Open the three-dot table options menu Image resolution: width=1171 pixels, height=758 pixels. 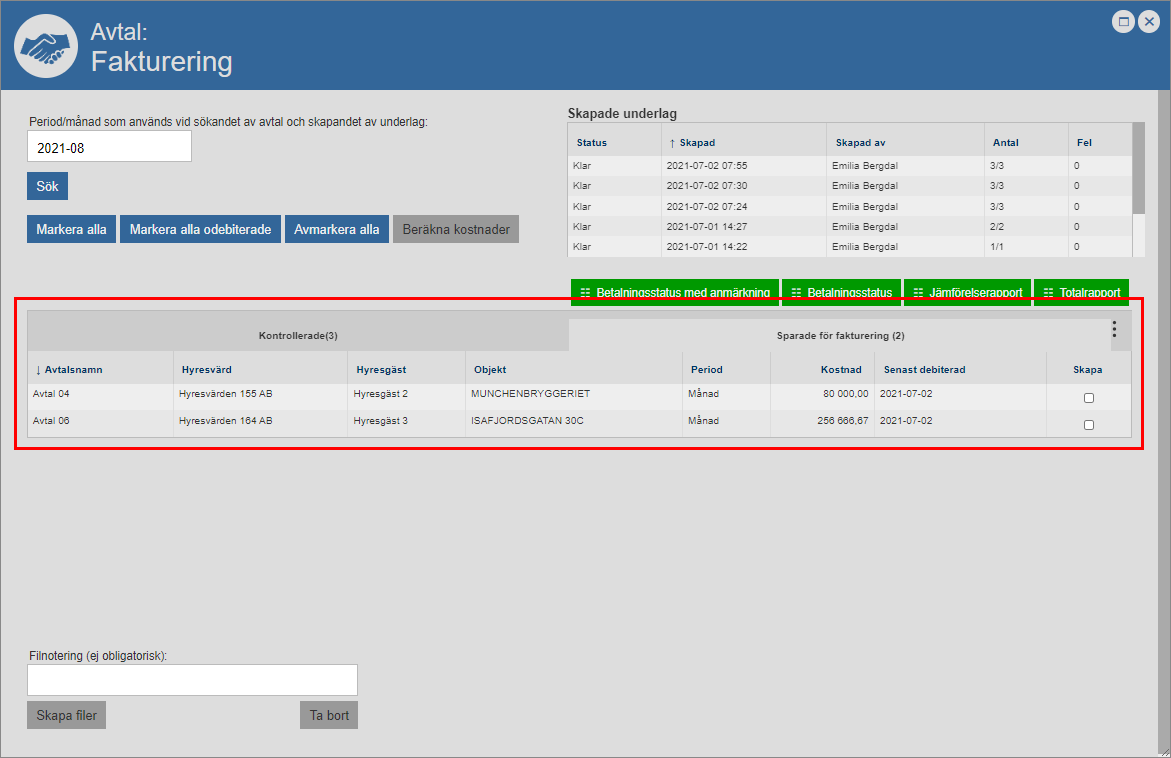point(1114,329)
